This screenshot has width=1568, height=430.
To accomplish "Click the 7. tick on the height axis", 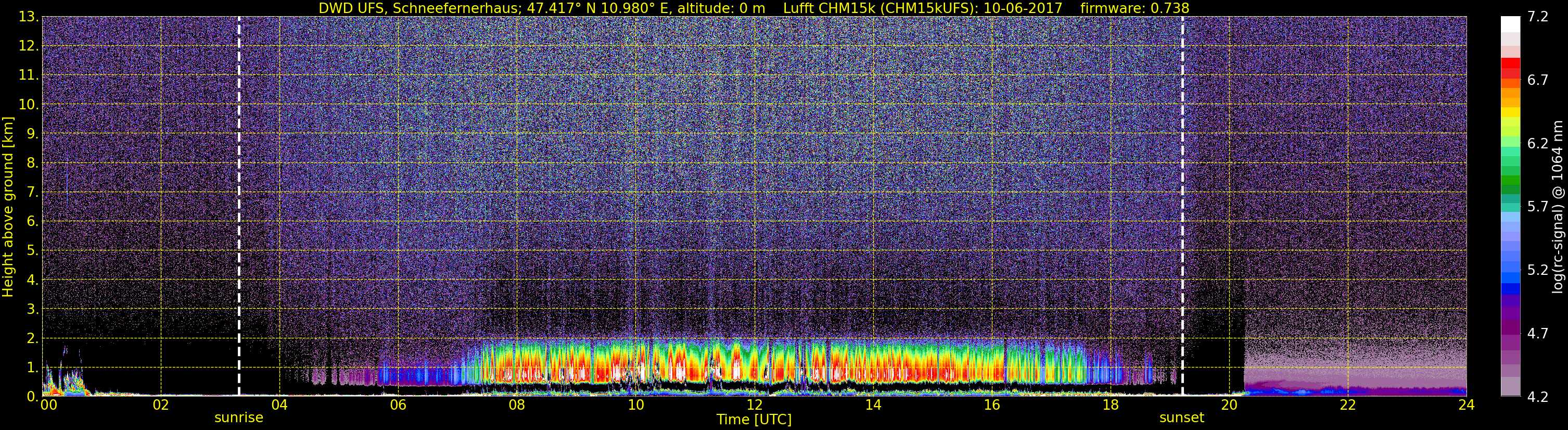I will click(x=32, y=193).
